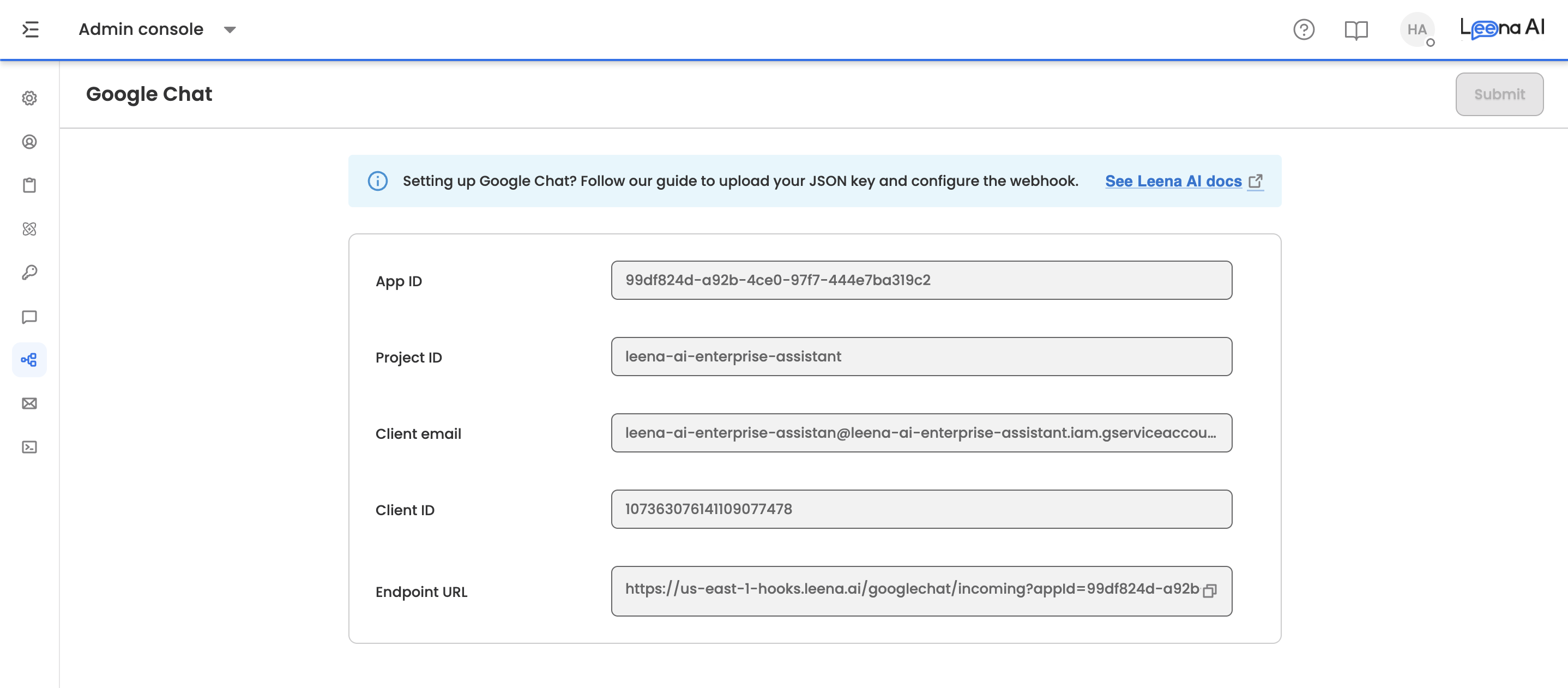Open the help question mark icon
The width and height of the screenshot is (1568, 688).
pyautogui.click(x=1304, y=29)
